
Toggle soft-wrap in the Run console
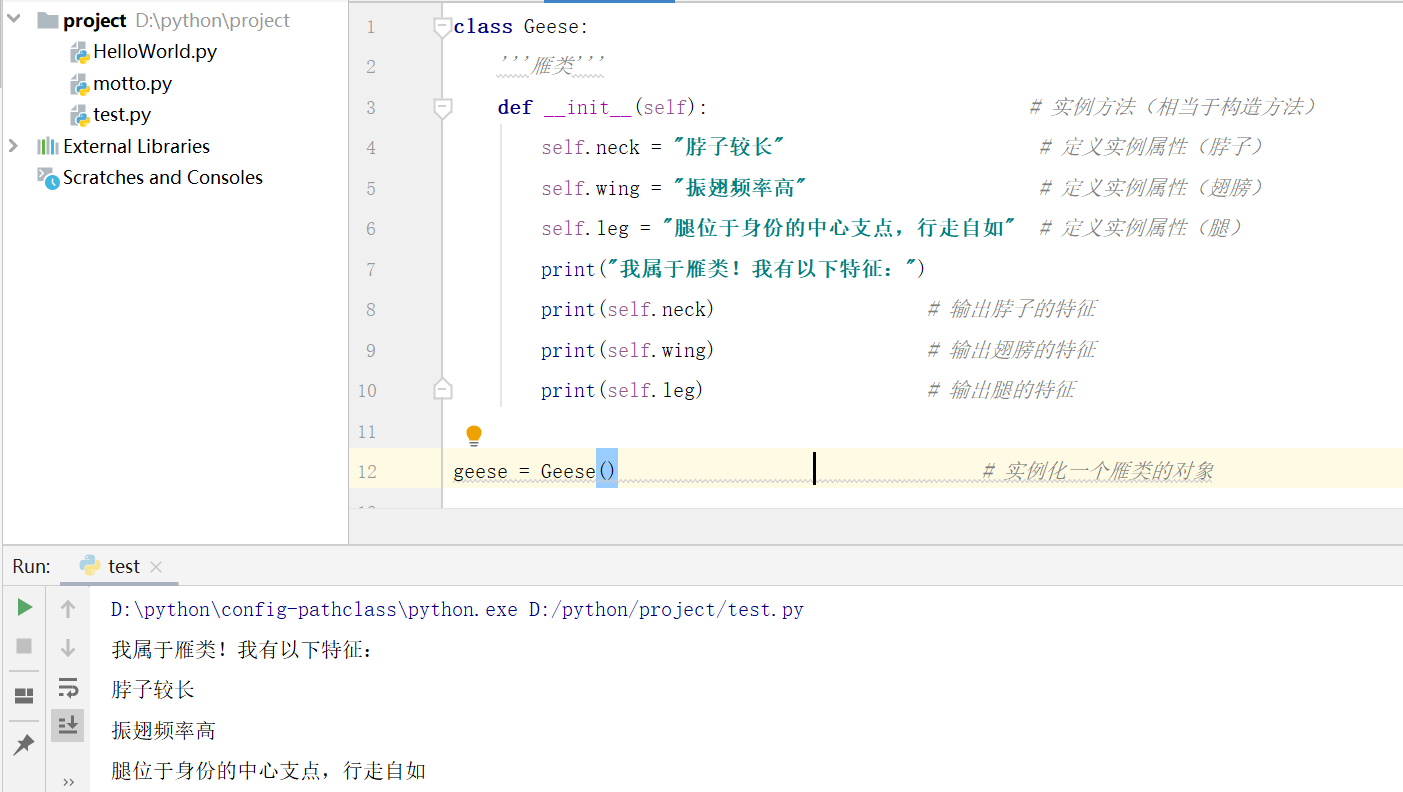(68, 687)
